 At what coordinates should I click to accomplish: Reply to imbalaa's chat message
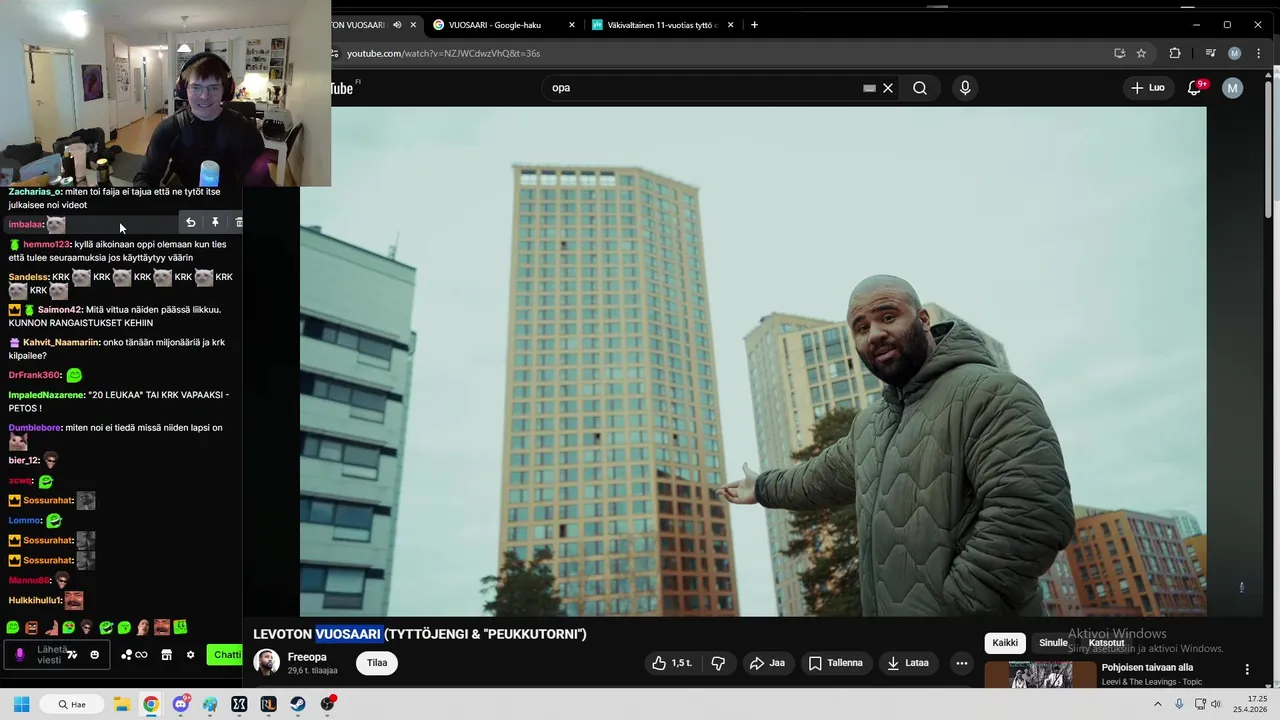pyautogui.click(x=191, y=222)
